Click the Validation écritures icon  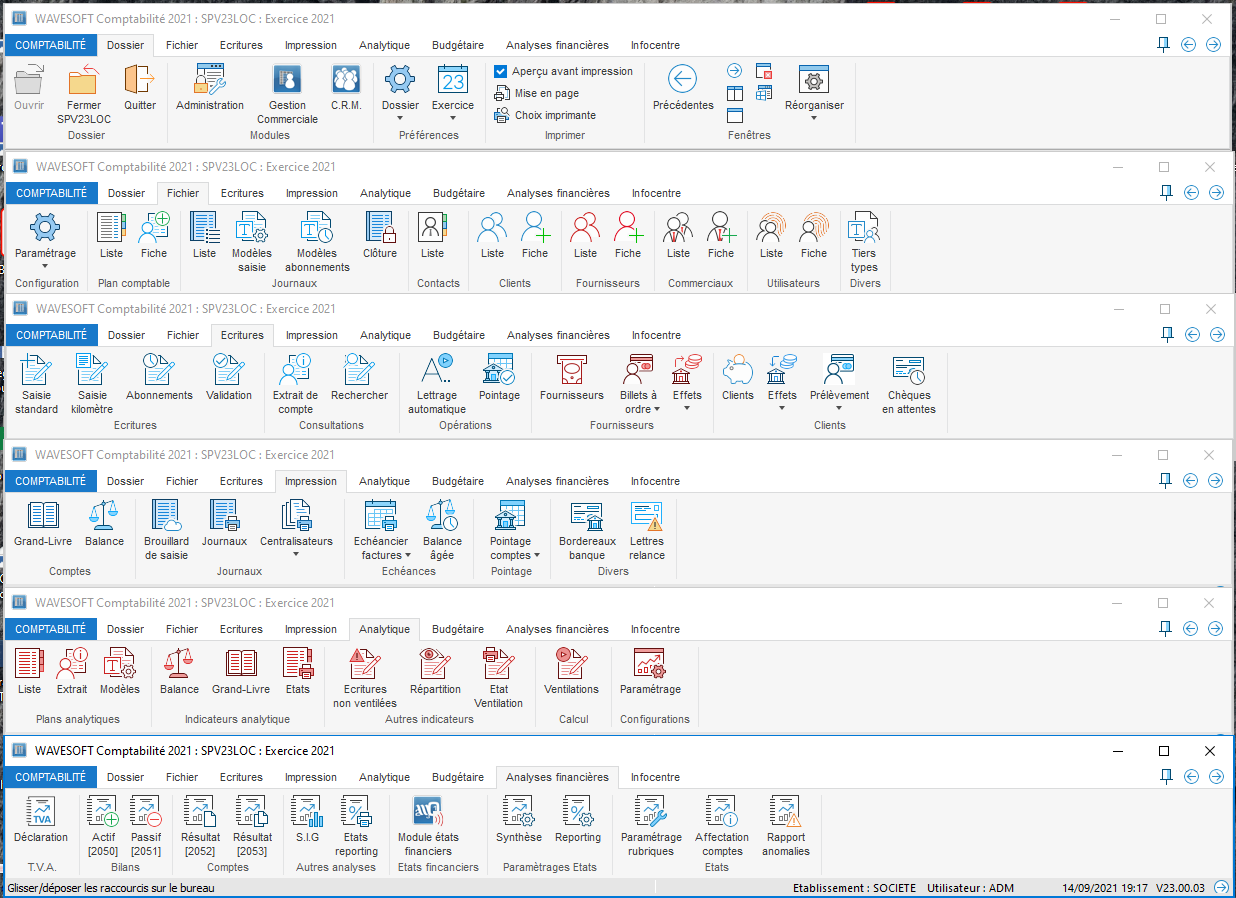coord(229,370)
